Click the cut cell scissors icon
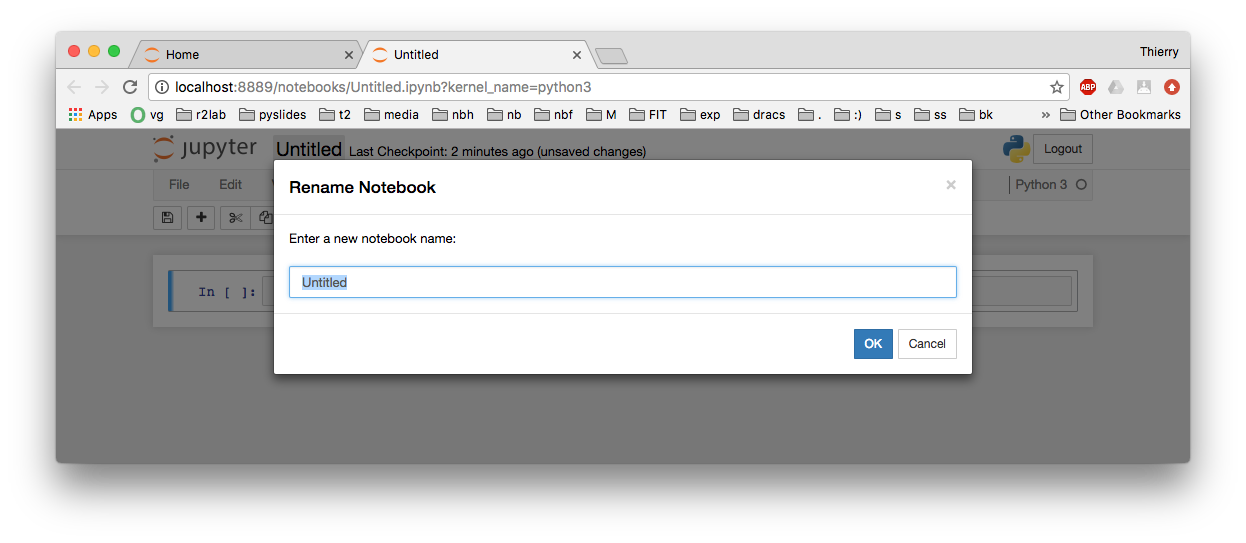The width and height of the screenshot is (1246, 543). tap(235, 217)
